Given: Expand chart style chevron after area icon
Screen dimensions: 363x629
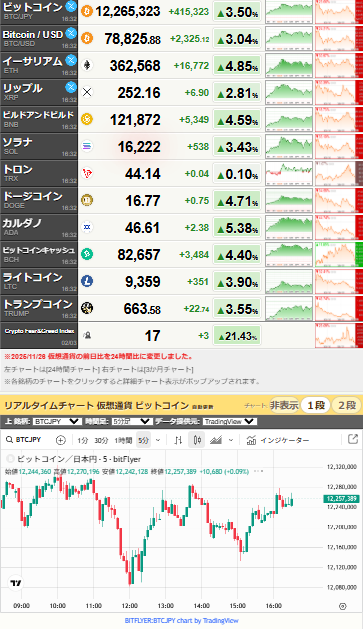Looking at the screenshot, I should [231, 440].
